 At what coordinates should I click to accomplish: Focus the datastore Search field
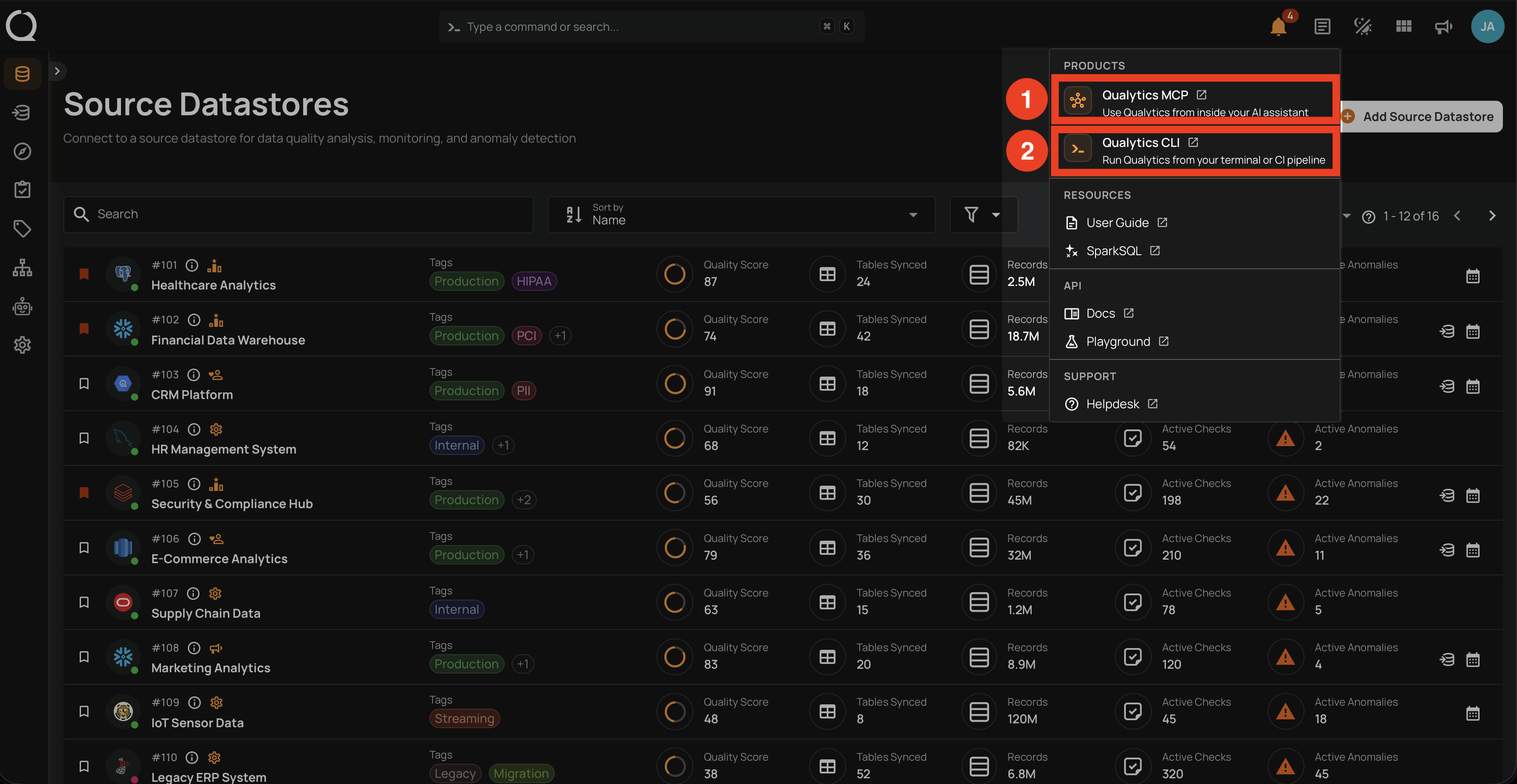298,214
